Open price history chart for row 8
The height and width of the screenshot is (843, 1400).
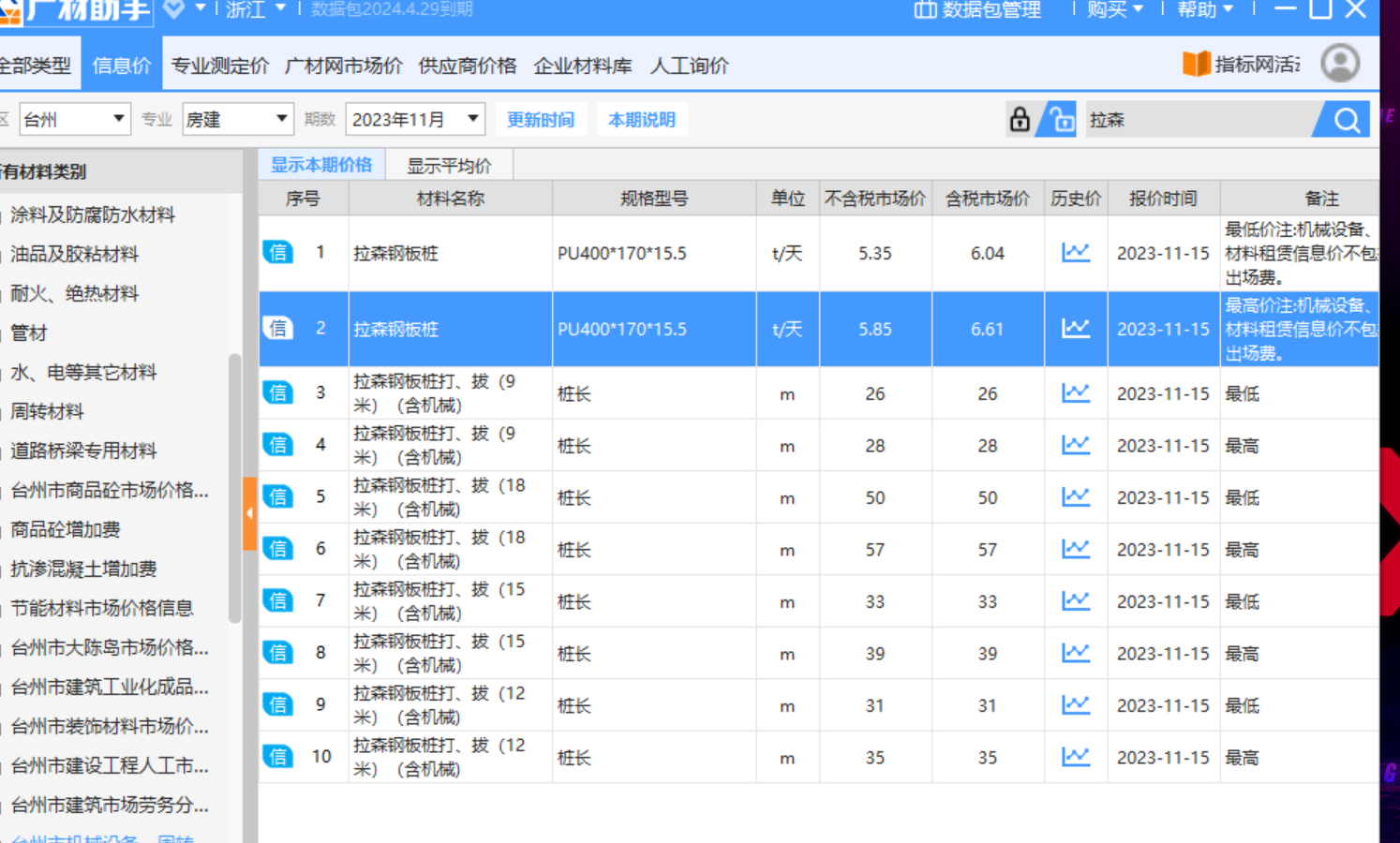[1076, 653]
